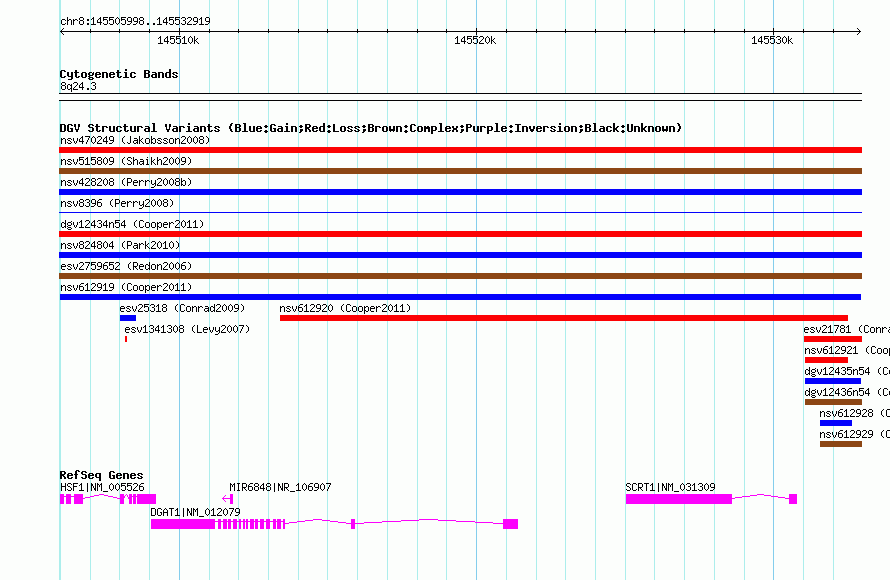This screenshot has width=890, height=580.
Task: Select the nsv824804 (Park2010) blue bar
Action: [x=460, y=255]
